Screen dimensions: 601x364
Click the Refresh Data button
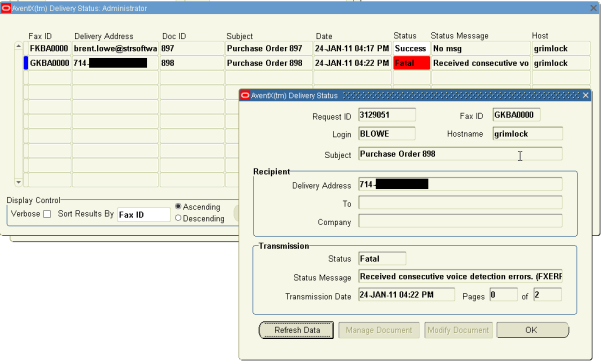(296, 330)
